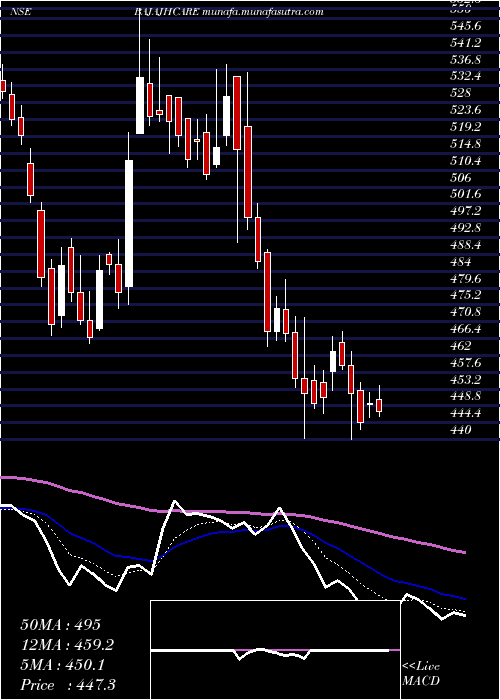Click the NSE exchange label
Image resolution: width=500 pixels, height=700 pixels.
(x=21, y=12)
